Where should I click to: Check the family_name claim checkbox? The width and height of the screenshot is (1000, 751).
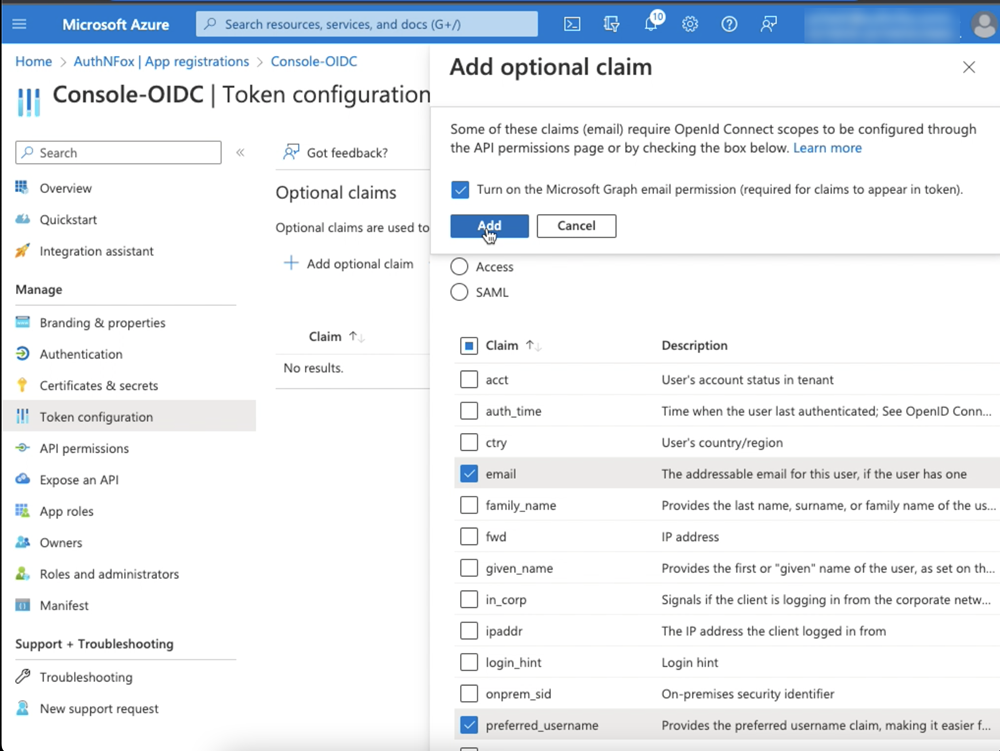[x=469, y=505]
